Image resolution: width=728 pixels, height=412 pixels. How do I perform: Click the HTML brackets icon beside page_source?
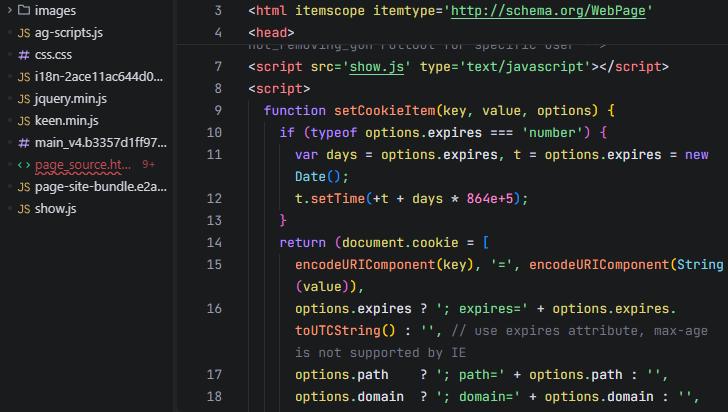[x=24, y=165]
